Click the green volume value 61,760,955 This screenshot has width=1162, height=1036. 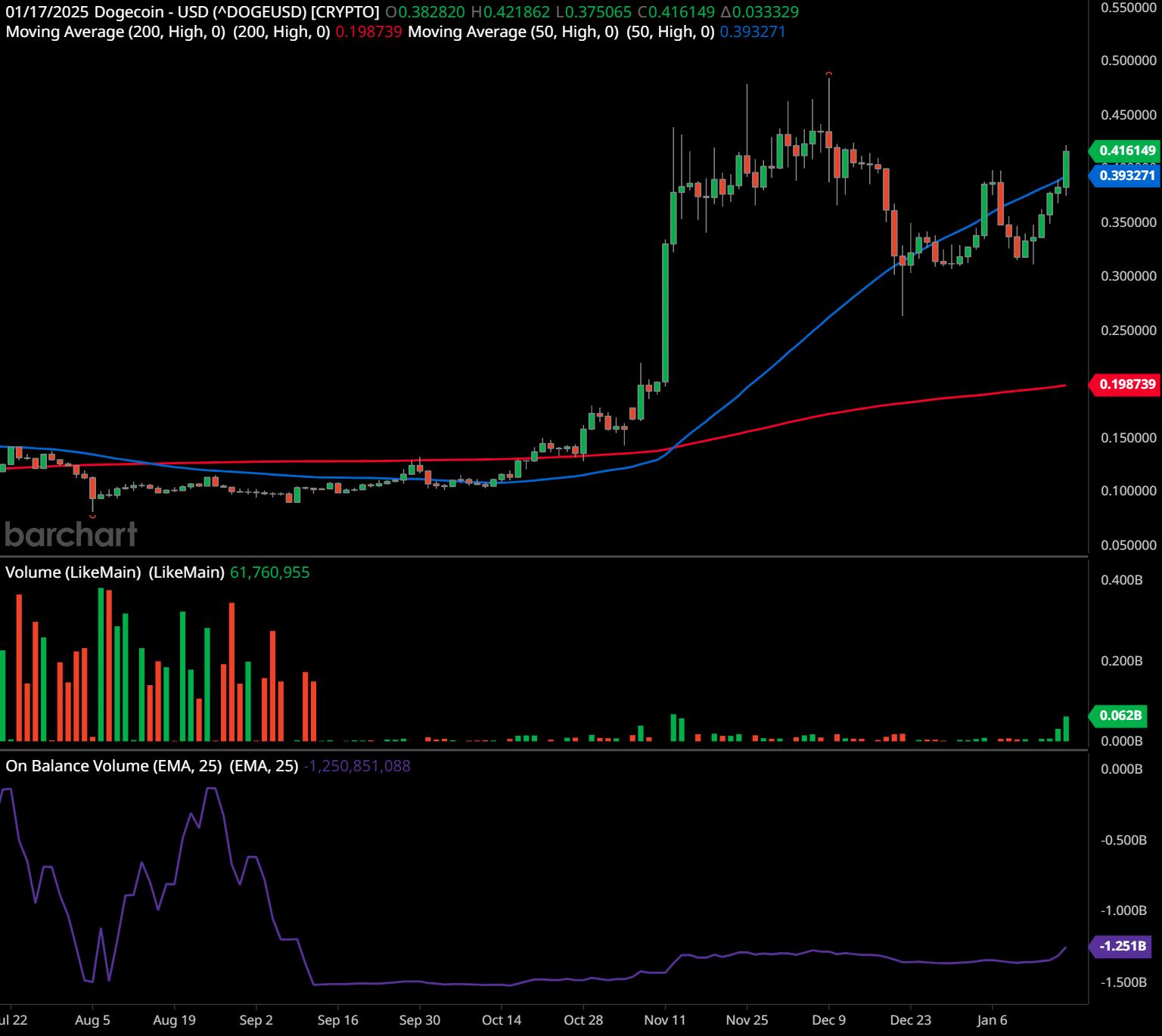tap(270, 572)
